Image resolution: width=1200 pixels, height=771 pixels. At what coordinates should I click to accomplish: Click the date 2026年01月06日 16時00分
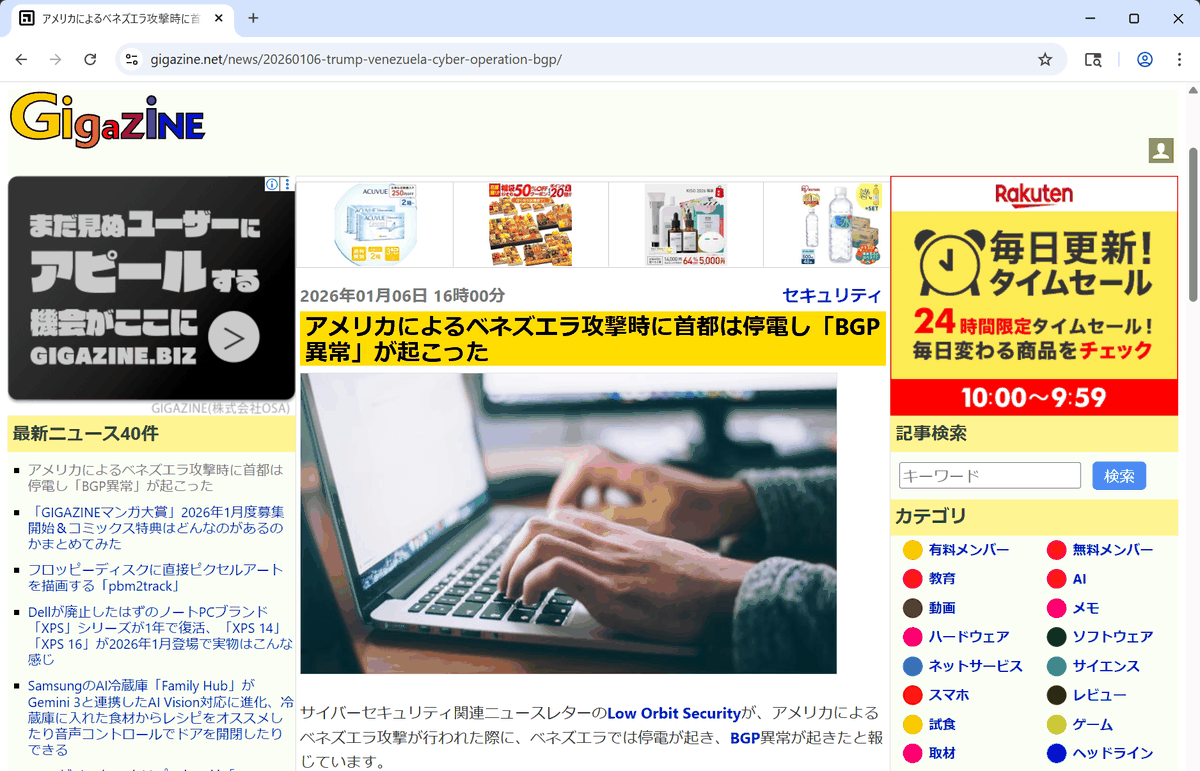pyautogui.click(x=402, y=296)
